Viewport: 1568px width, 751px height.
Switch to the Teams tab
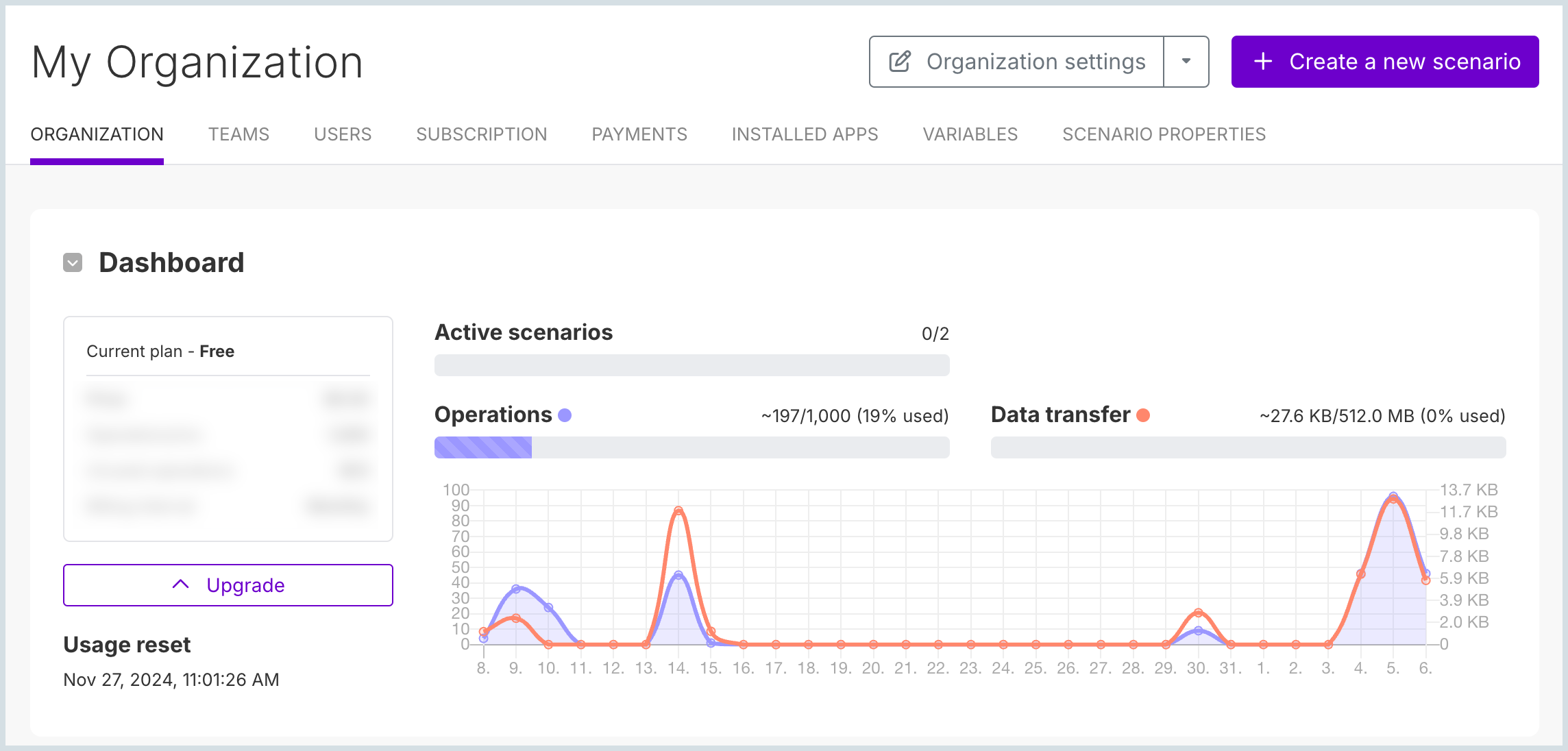238,134
